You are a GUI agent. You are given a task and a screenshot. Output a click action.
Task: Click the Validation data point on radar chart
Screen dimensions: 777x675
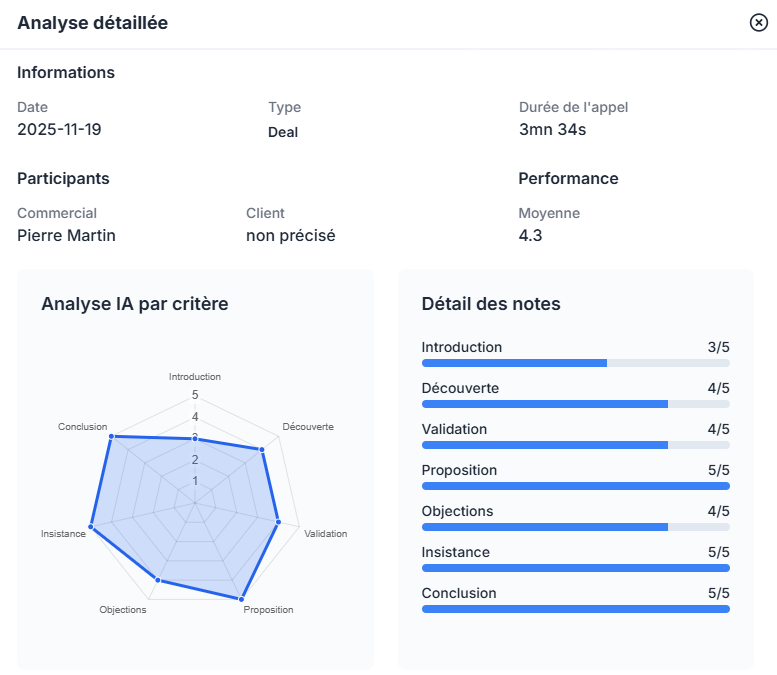click(x=278, y=522)
